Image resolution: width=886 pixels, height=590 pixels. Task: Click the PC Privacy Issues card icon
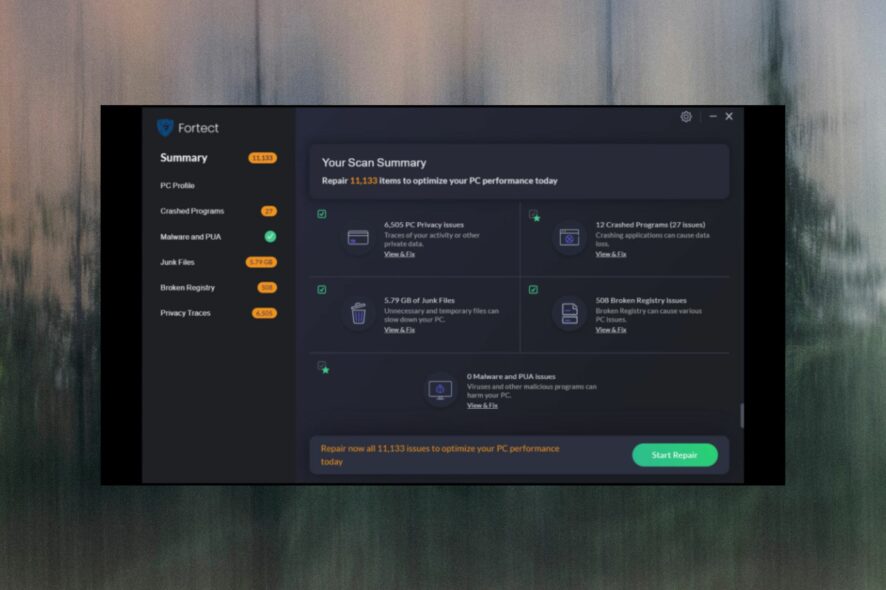click(358, 238)
